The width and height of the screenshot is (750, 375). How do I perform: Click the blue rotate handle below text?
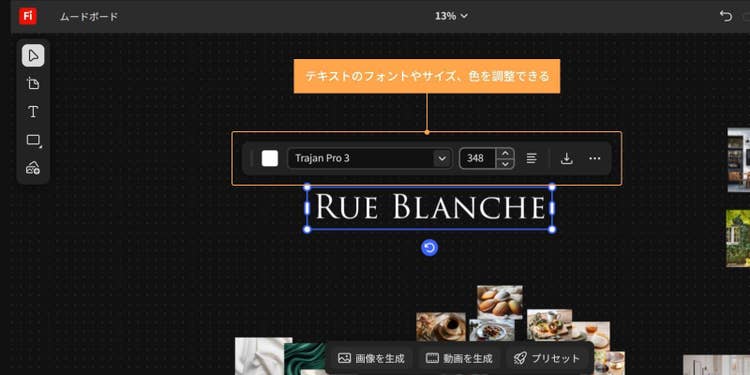tap(430, 248)
